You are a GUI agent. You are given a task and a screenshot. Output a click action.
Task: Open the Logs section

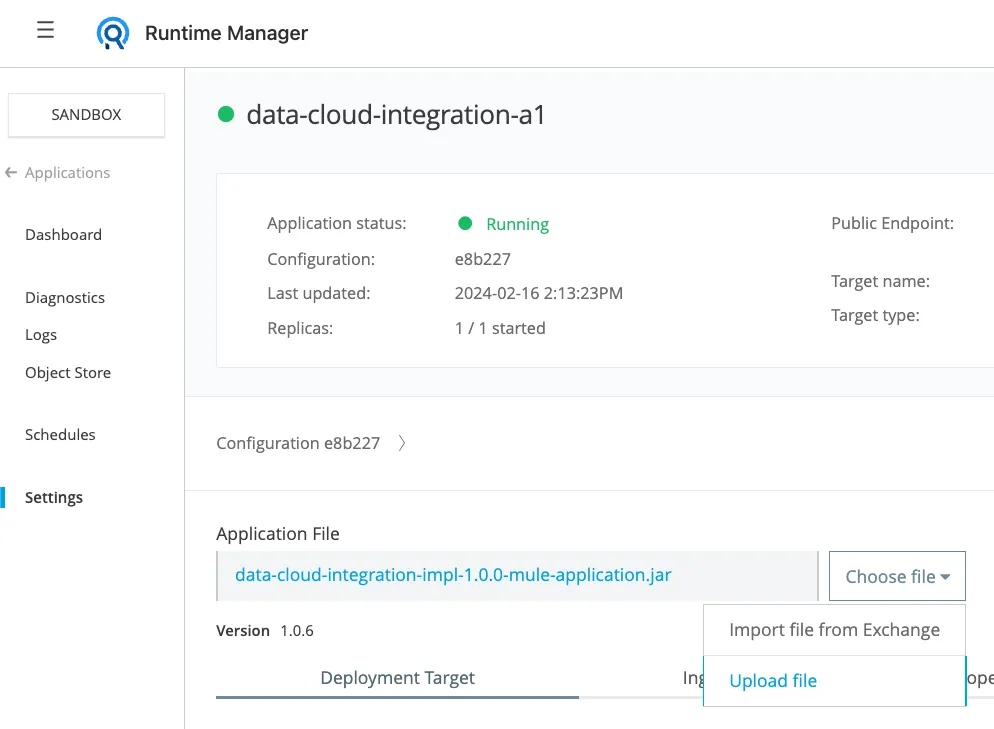tap(41, 335)
